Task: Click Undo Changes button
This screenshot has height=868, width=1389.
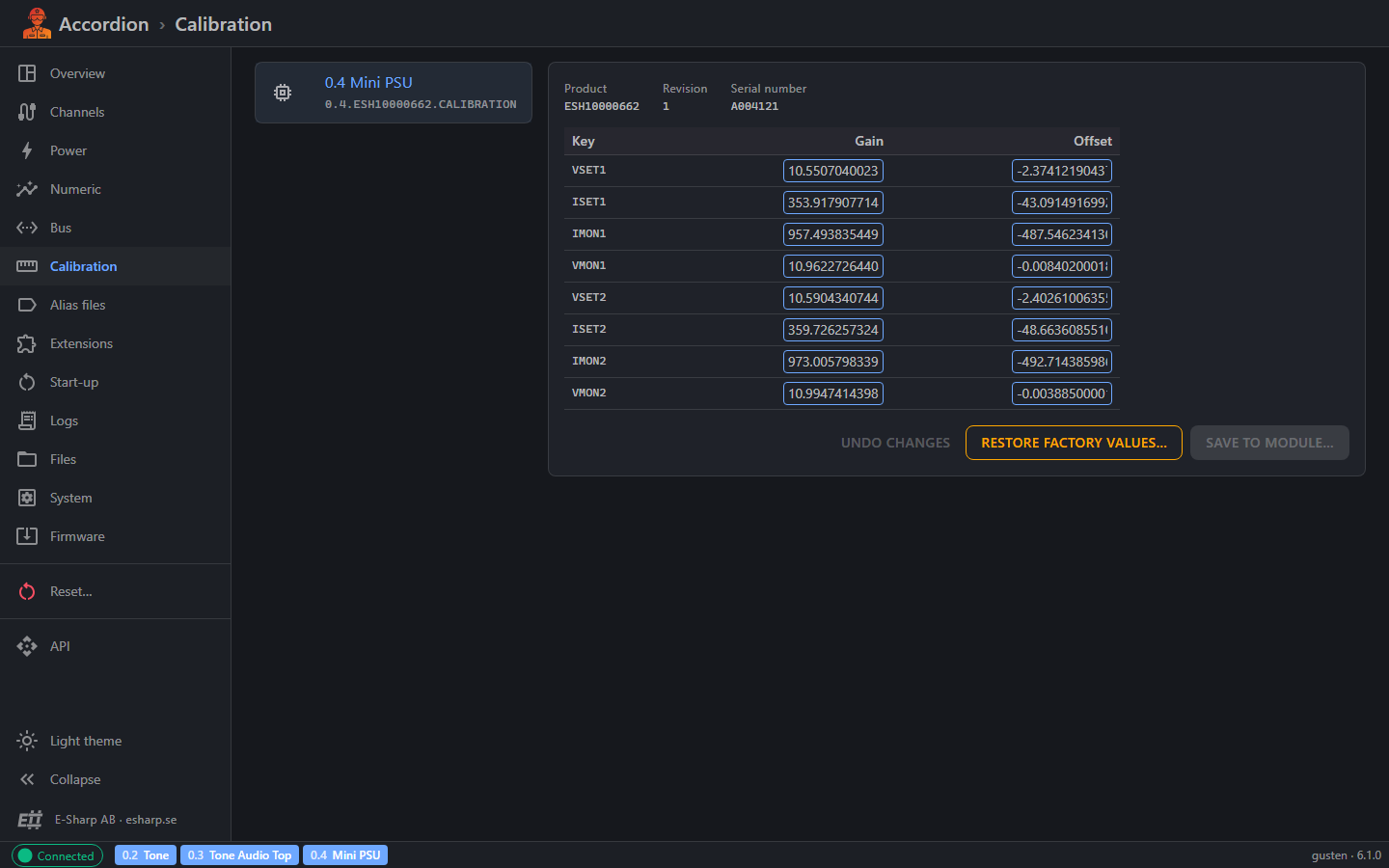Action: 895,443
